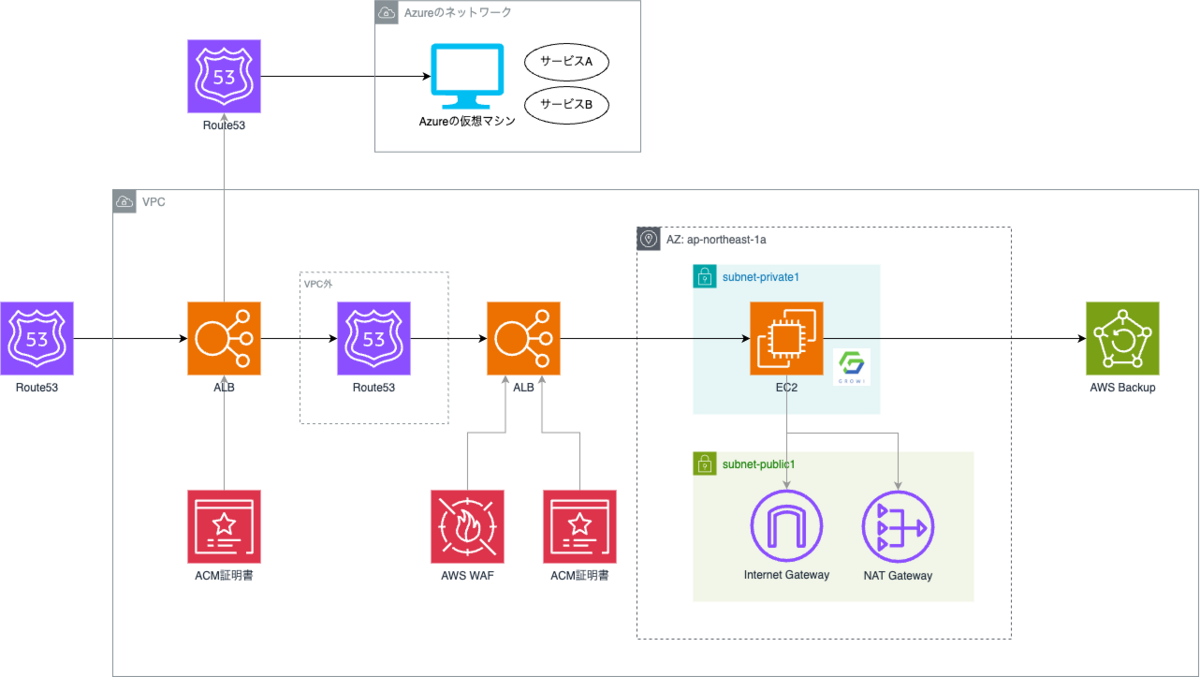
Task: Click the 'Azureのネットワーク' group title
Action: tap(457, 12)
